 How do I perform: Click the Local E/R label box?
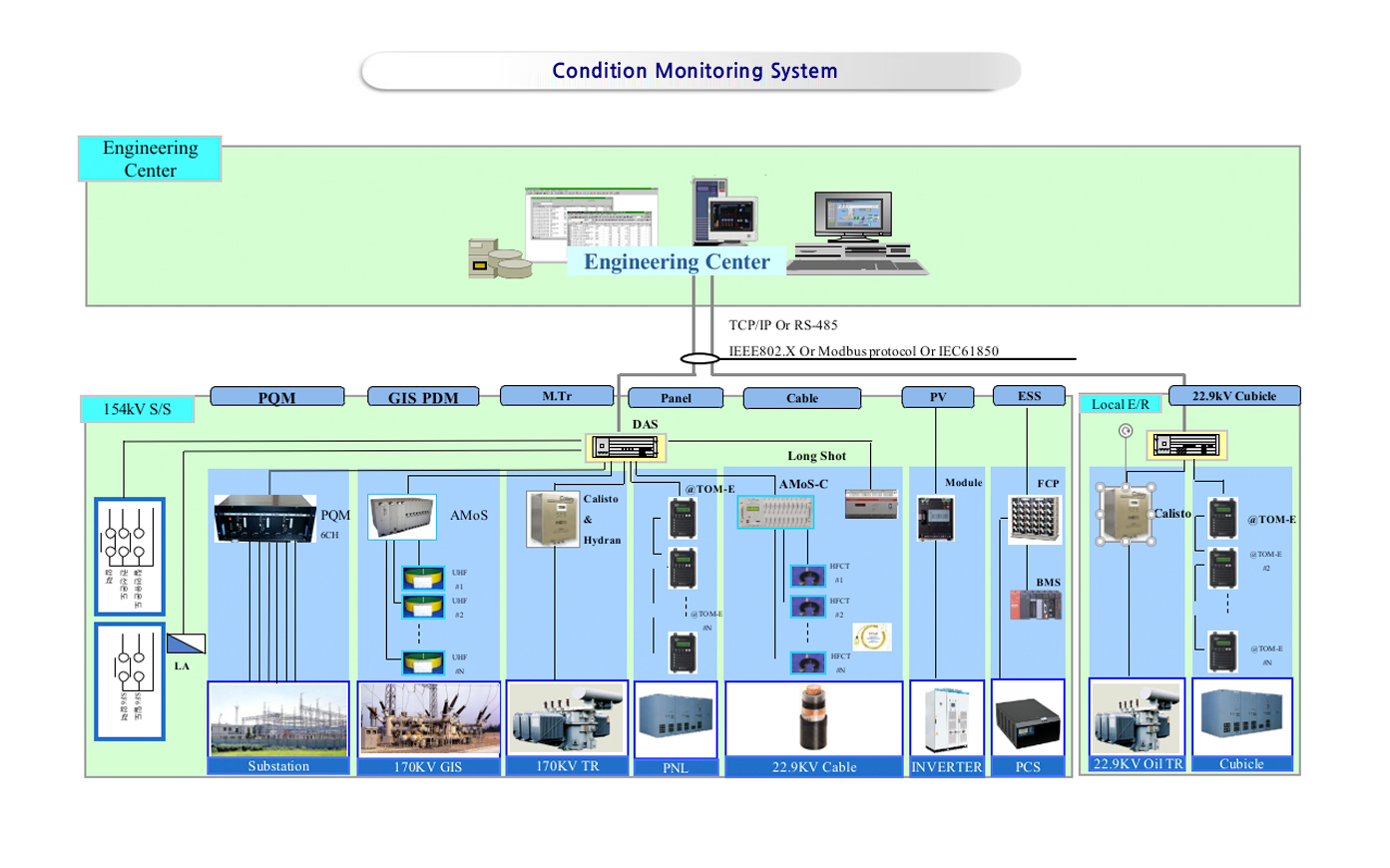point(1120,404)
